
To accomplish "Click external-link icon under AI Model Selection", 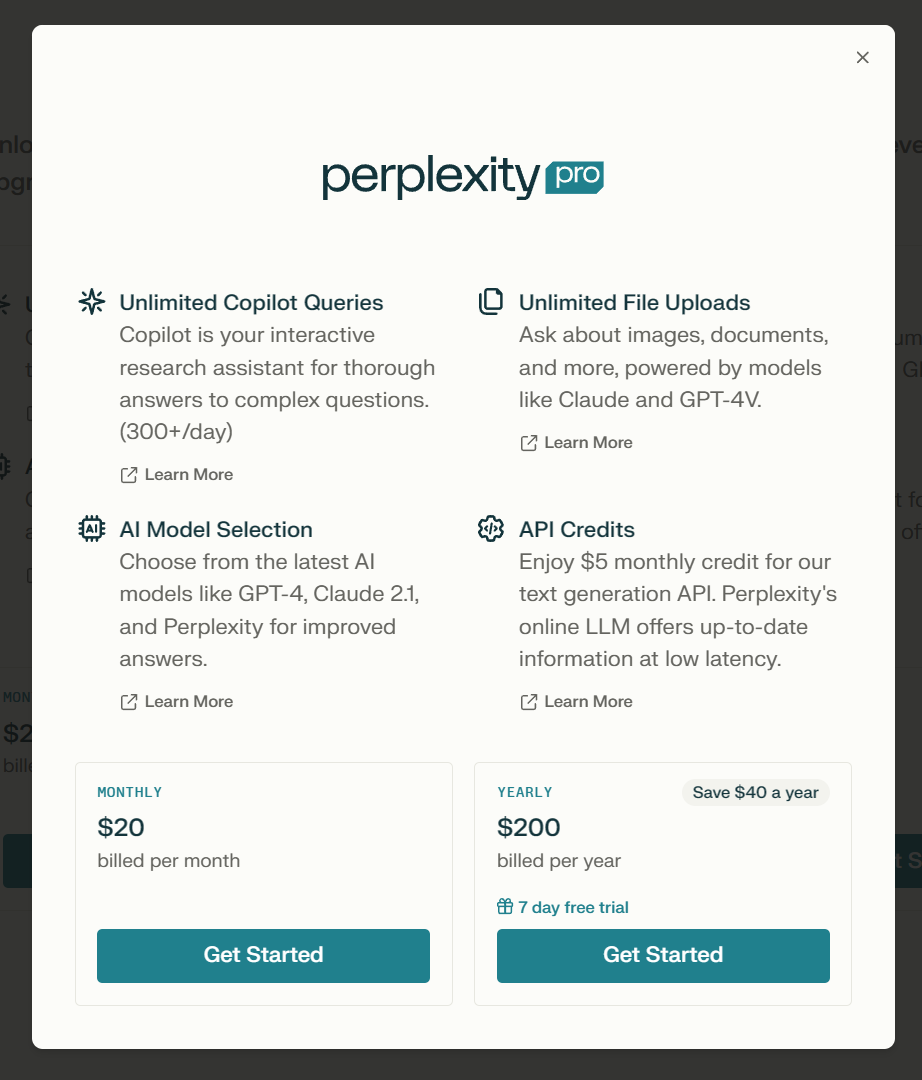I will tap(129, 702).
